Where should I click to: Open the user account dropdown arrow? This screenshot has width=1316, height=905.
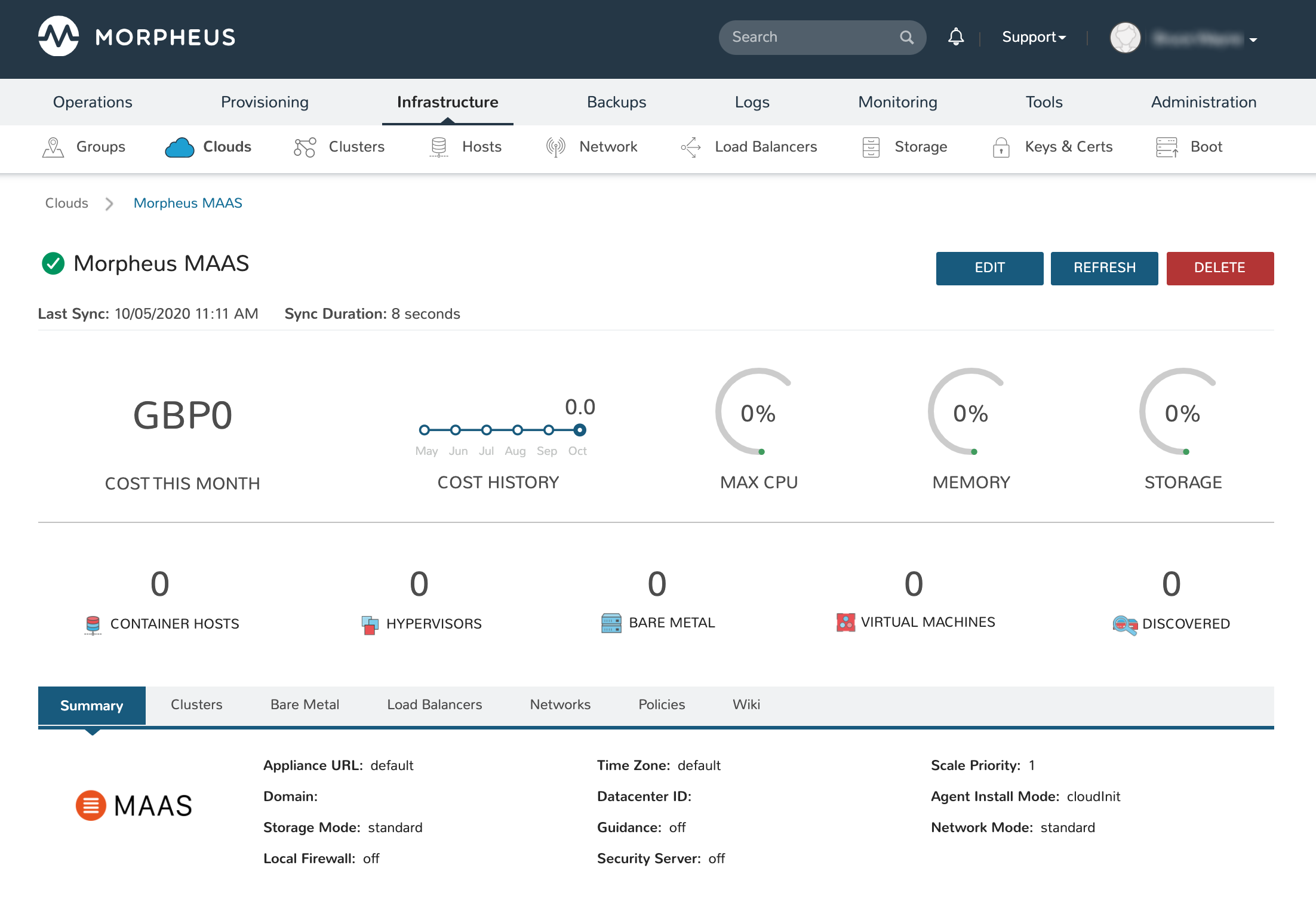point(1253,40)
